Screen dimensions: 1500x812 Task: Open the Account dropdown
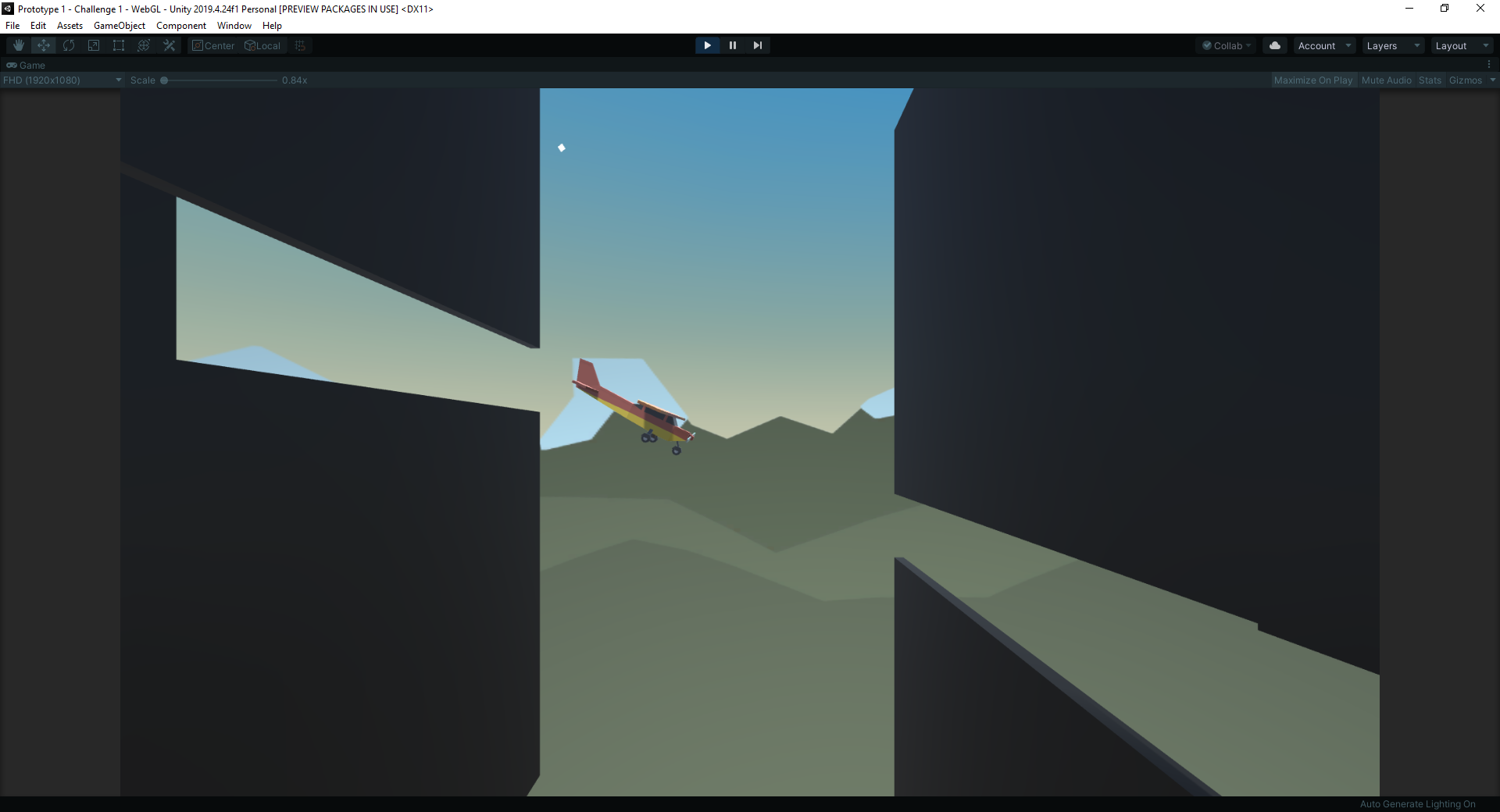coord(1324,45)
